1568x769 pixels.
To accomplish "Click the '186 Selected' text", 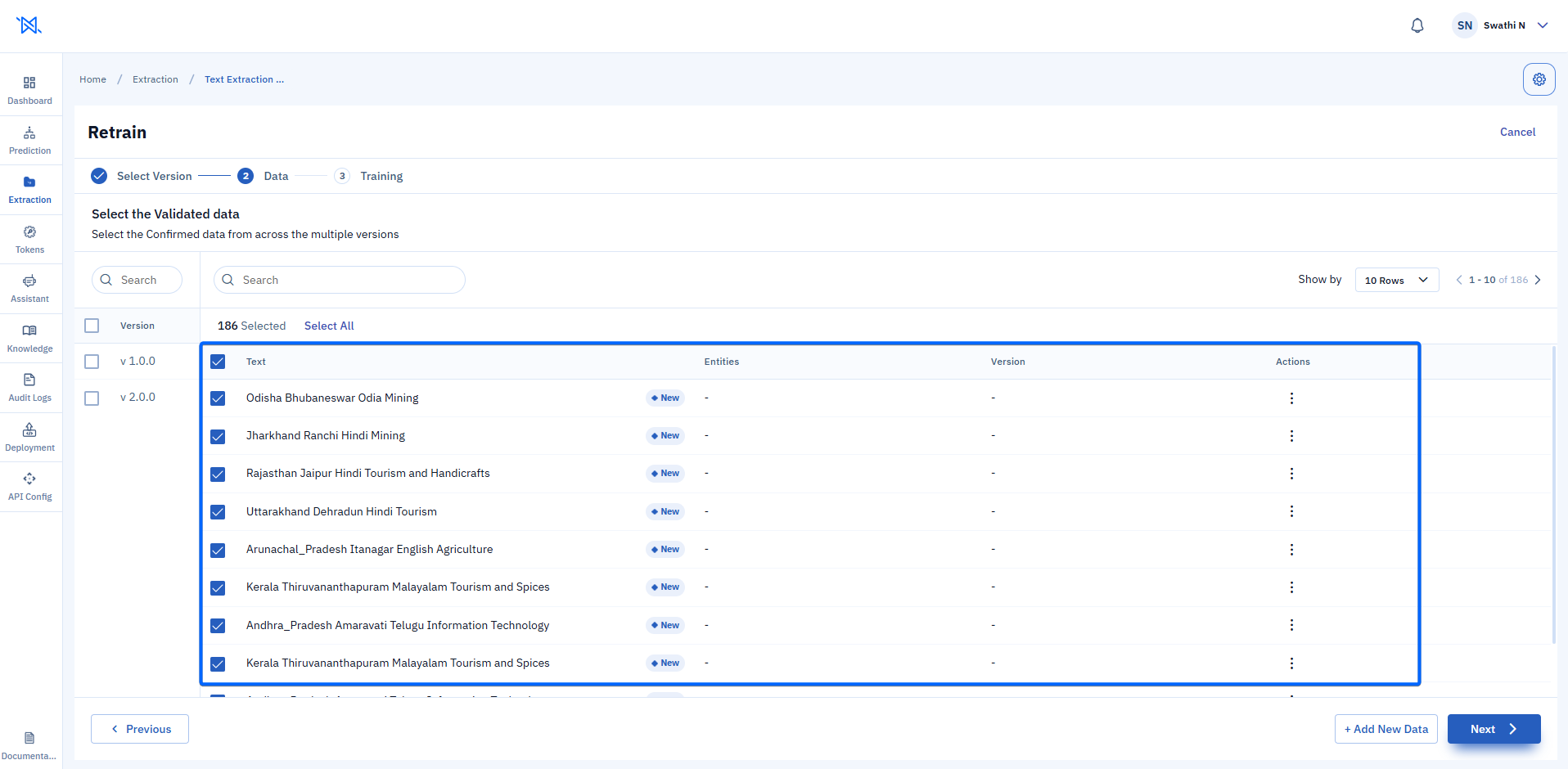I will (251, 326).
